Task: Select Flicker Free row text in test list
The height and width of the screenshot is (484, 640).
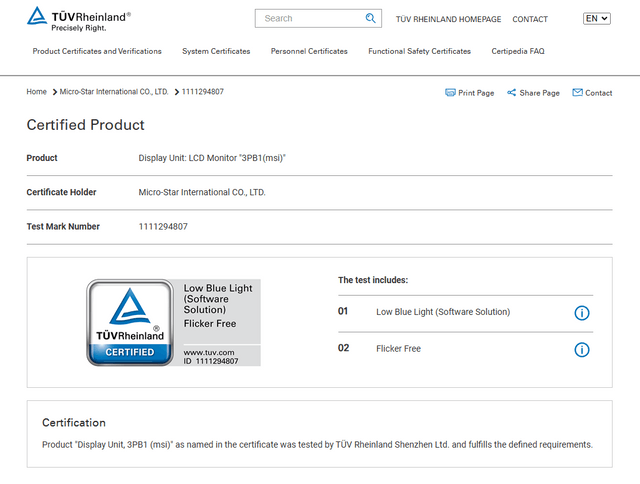Action: pyautogui.click(x=398, y=349)
